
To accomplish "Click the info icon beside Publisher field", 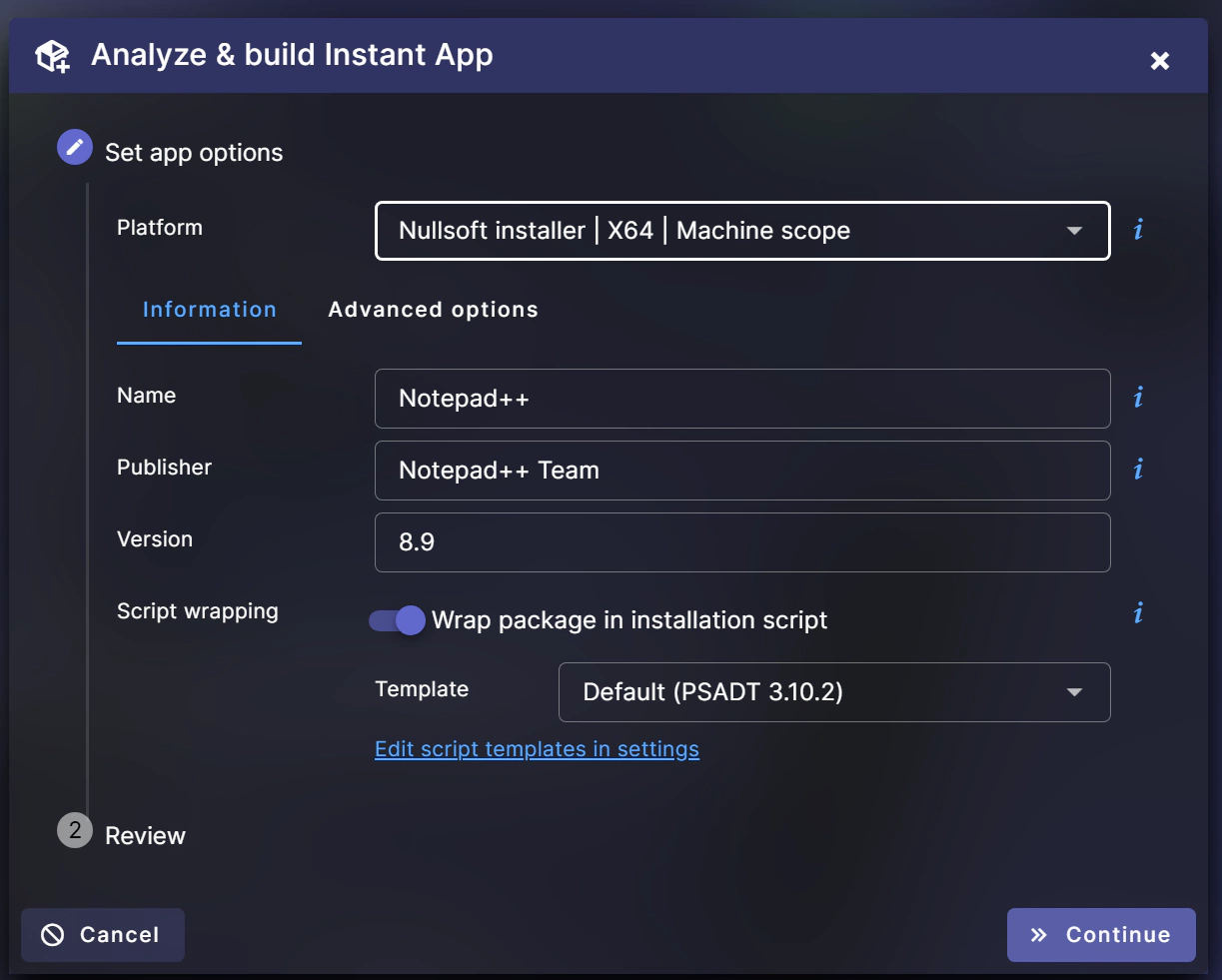I will click(1138, 470).
